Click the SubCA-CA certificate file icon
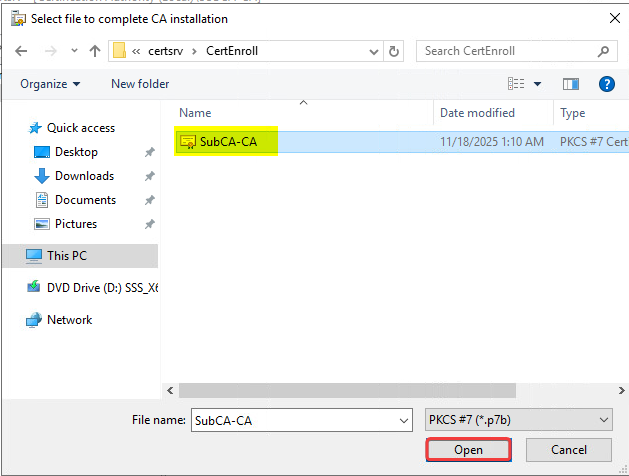The image size is (629, 476). click(x=187, y=142)
